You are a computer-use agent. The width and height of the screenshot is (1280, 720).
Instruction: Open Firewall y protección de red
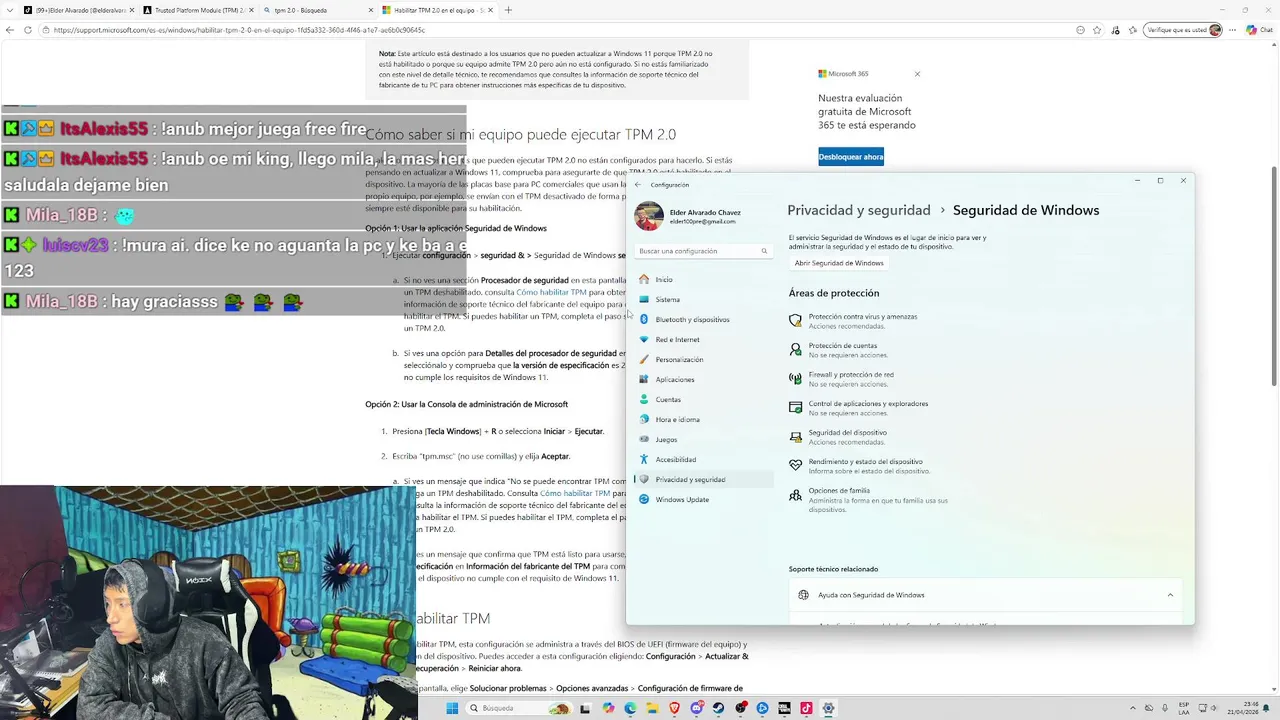click(x=841, y=379)
